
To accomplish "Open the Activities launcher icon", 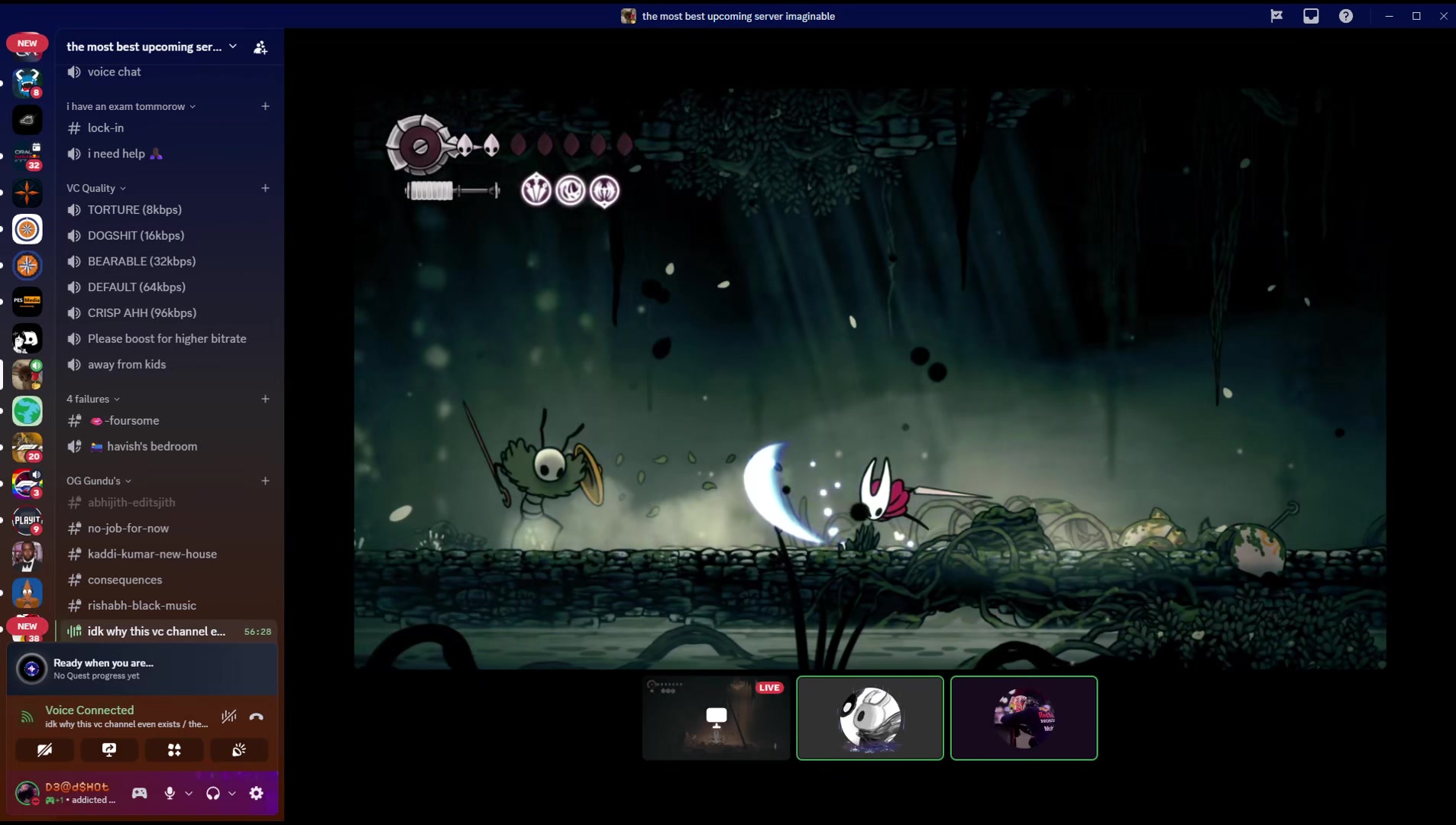I will coord(174,750).
